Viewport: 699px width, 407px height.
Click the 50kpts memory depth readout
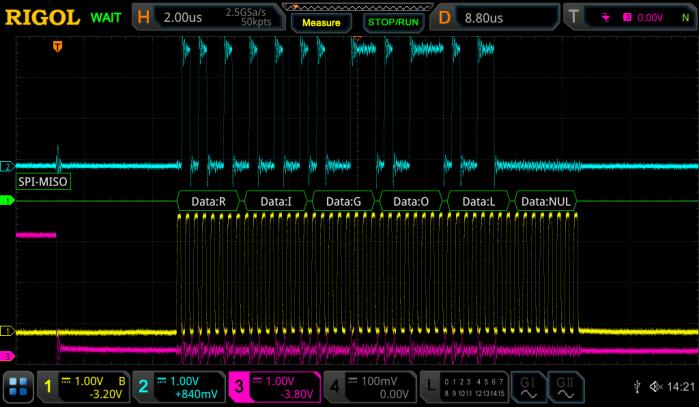coord(256,22)
